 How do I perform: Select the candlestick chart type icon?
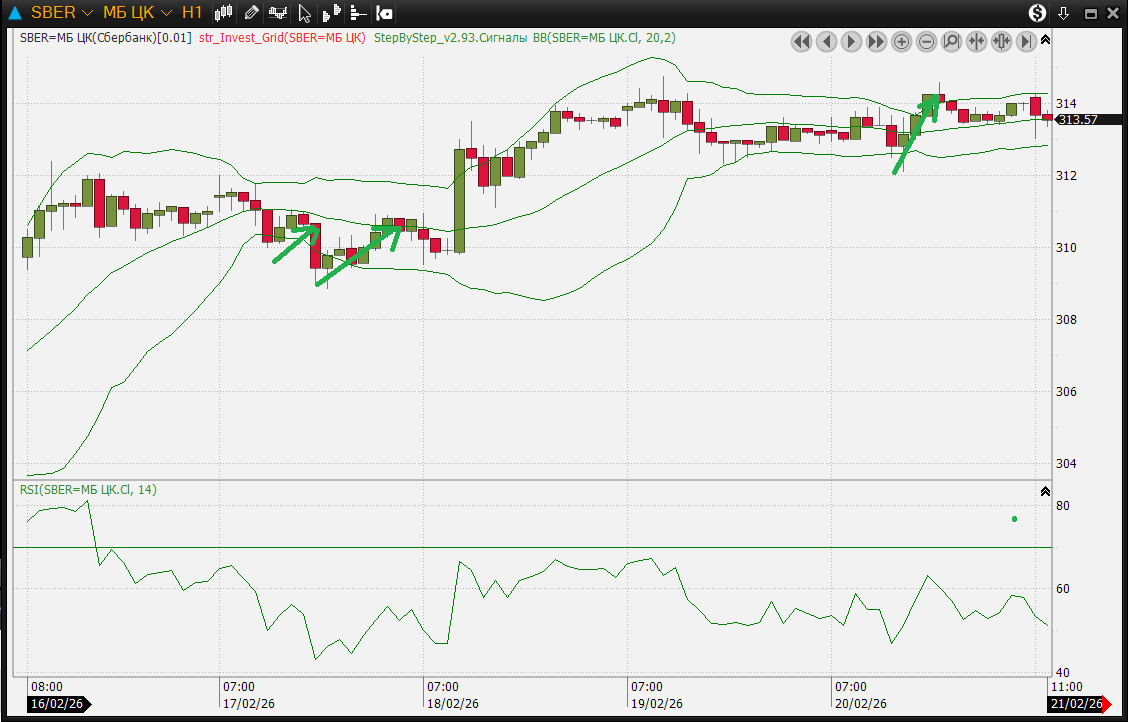[225, 12]
